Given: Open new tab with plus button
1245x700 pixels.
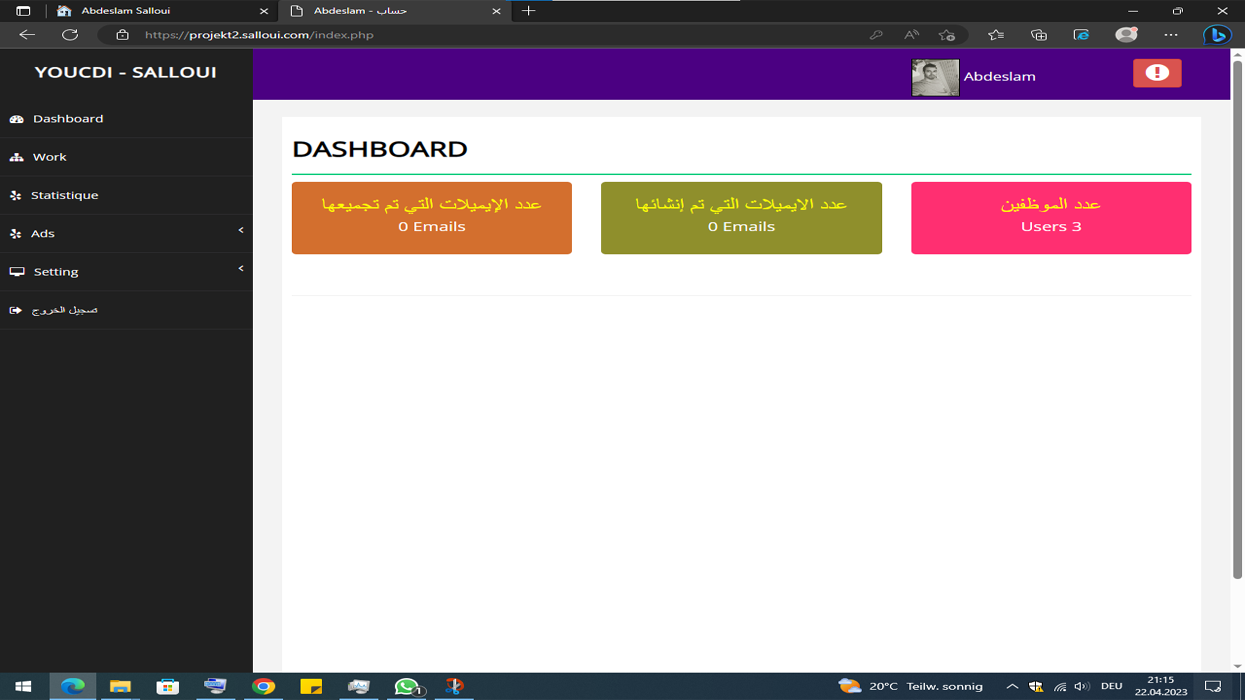Looking at the screenshot, I should pyautogui.click(x=528, y=11).
